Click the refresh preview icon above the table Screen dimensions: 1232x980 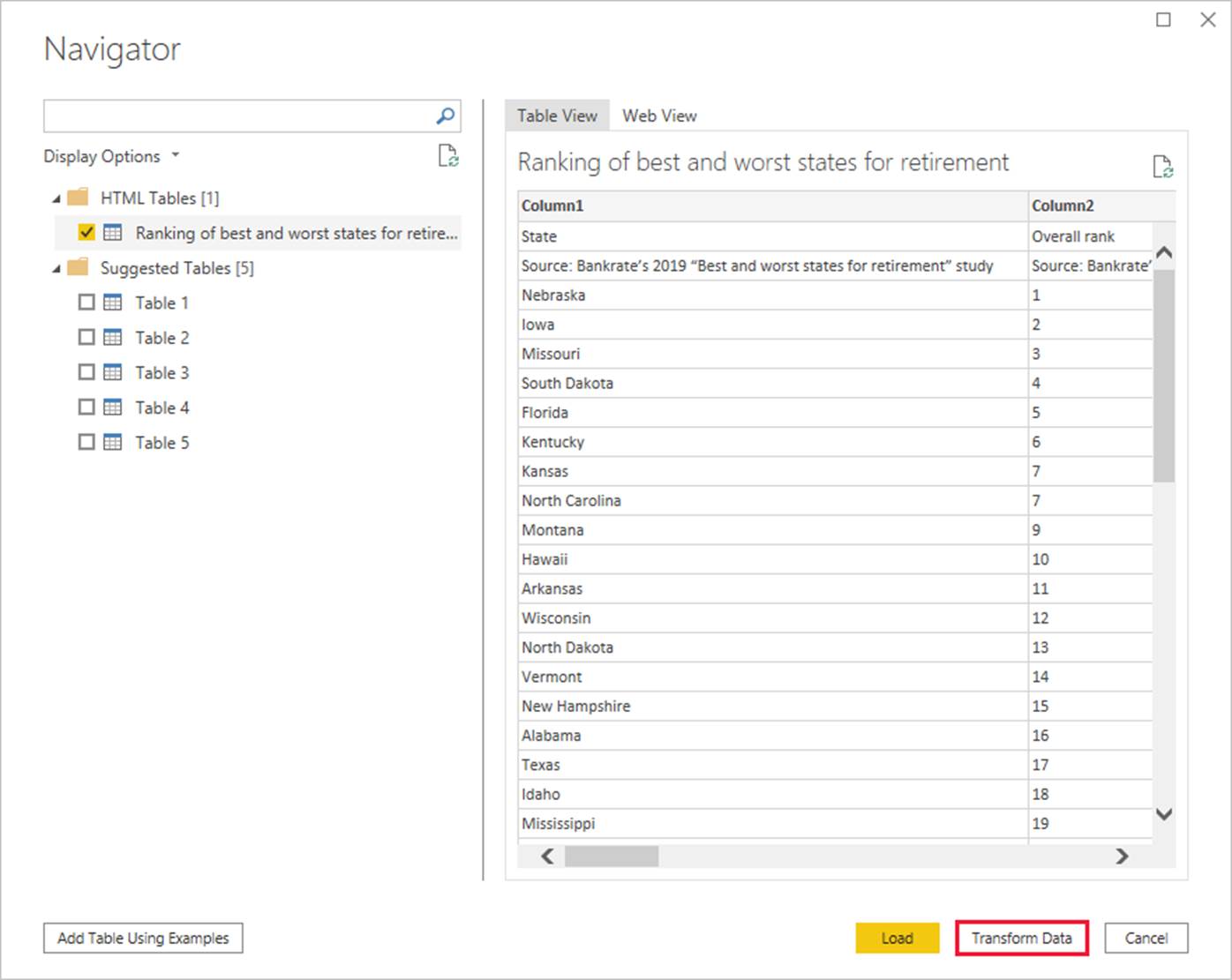1162,166
